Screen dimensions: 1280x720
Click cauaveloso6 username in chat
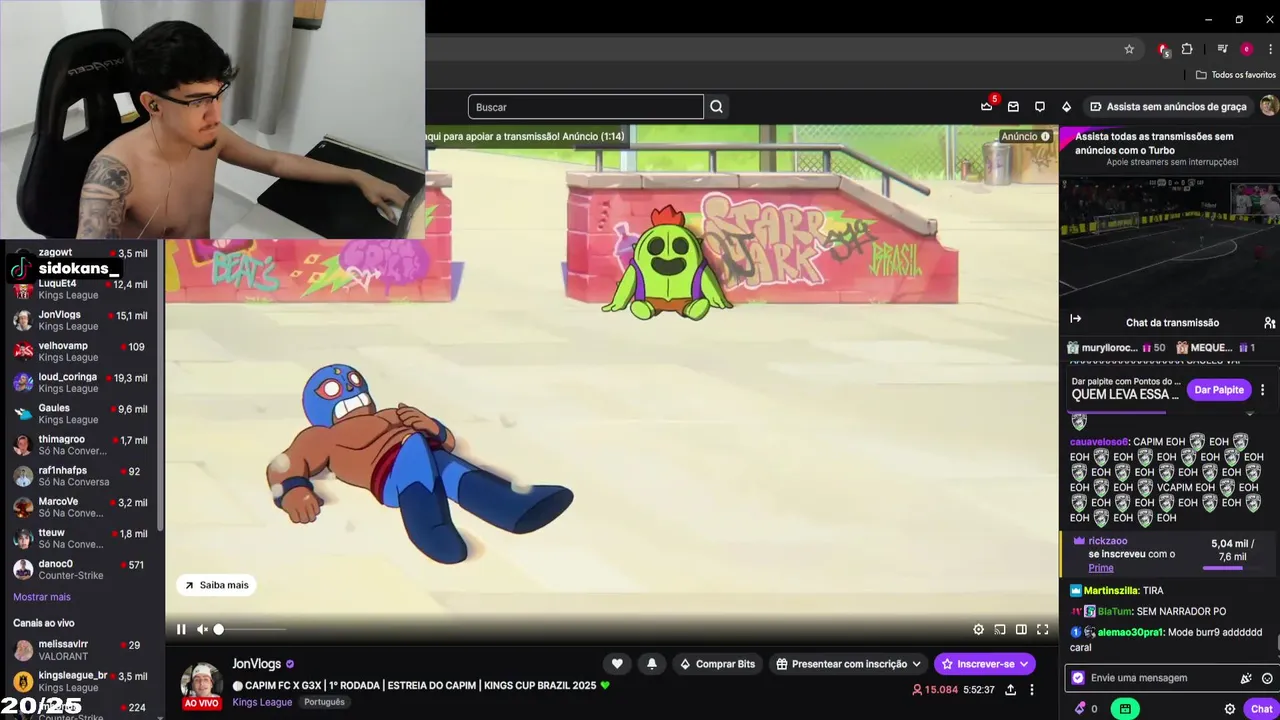[1099, 441]
